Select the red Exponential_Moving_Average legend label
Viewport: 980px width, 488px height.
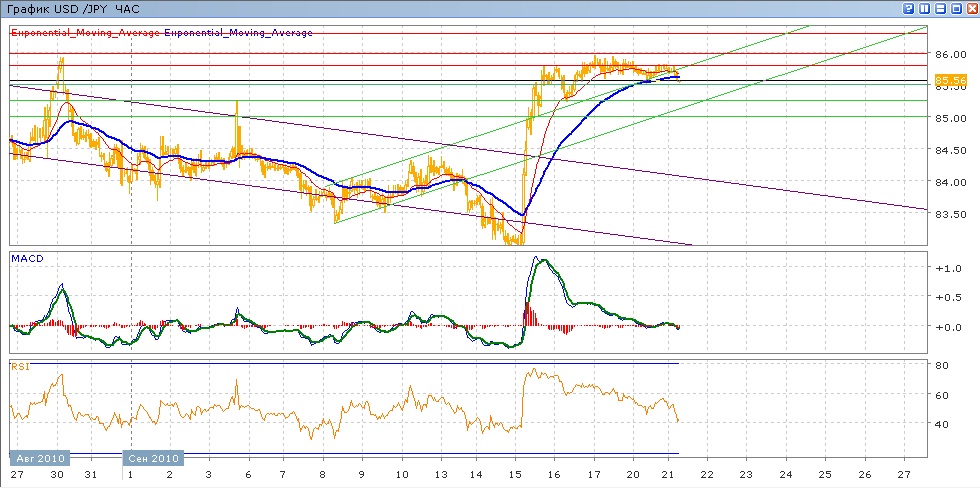pos(85,33)
